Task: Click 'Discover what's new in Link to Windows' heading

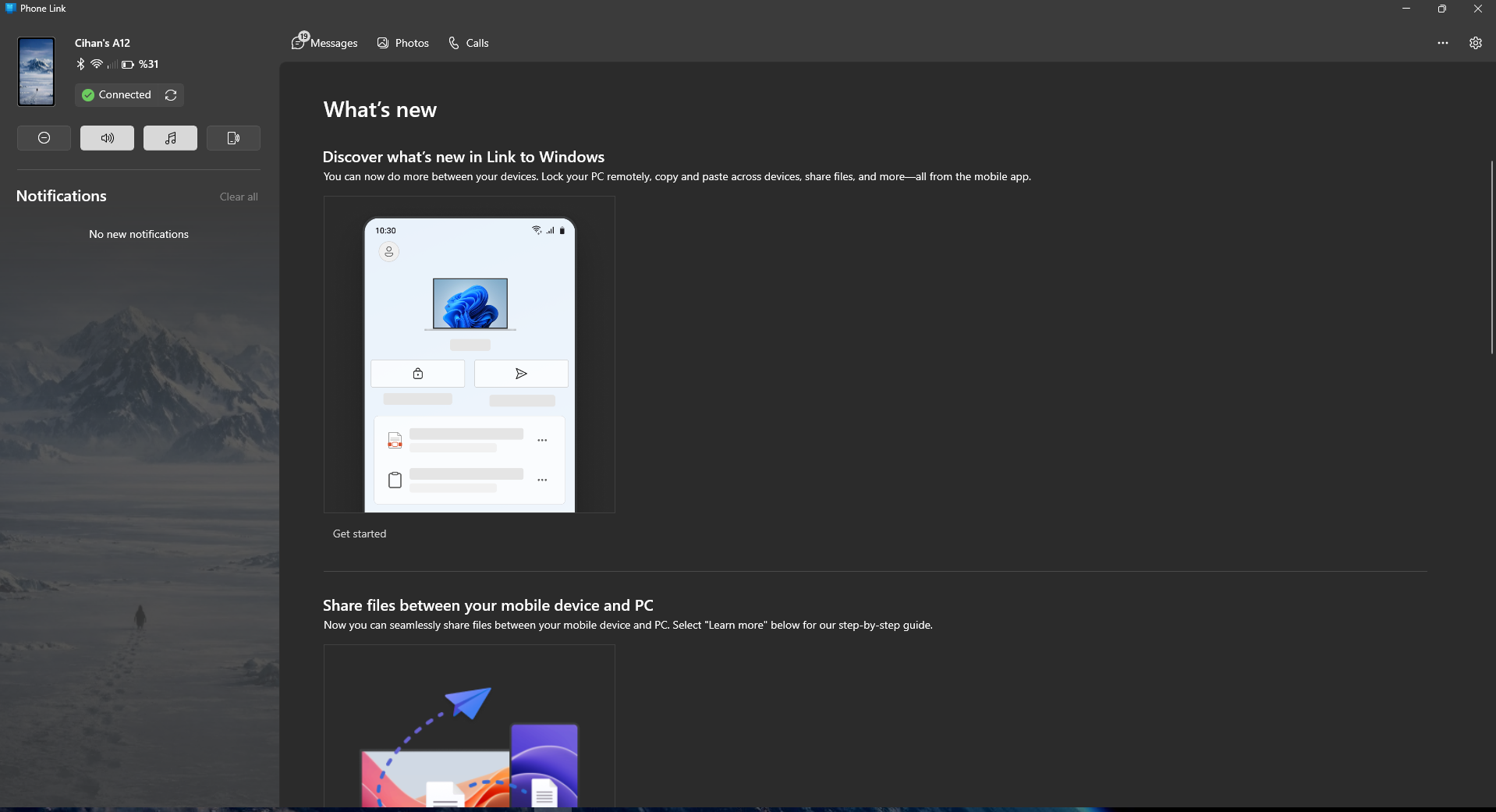Action: click(x=463, y=157)
